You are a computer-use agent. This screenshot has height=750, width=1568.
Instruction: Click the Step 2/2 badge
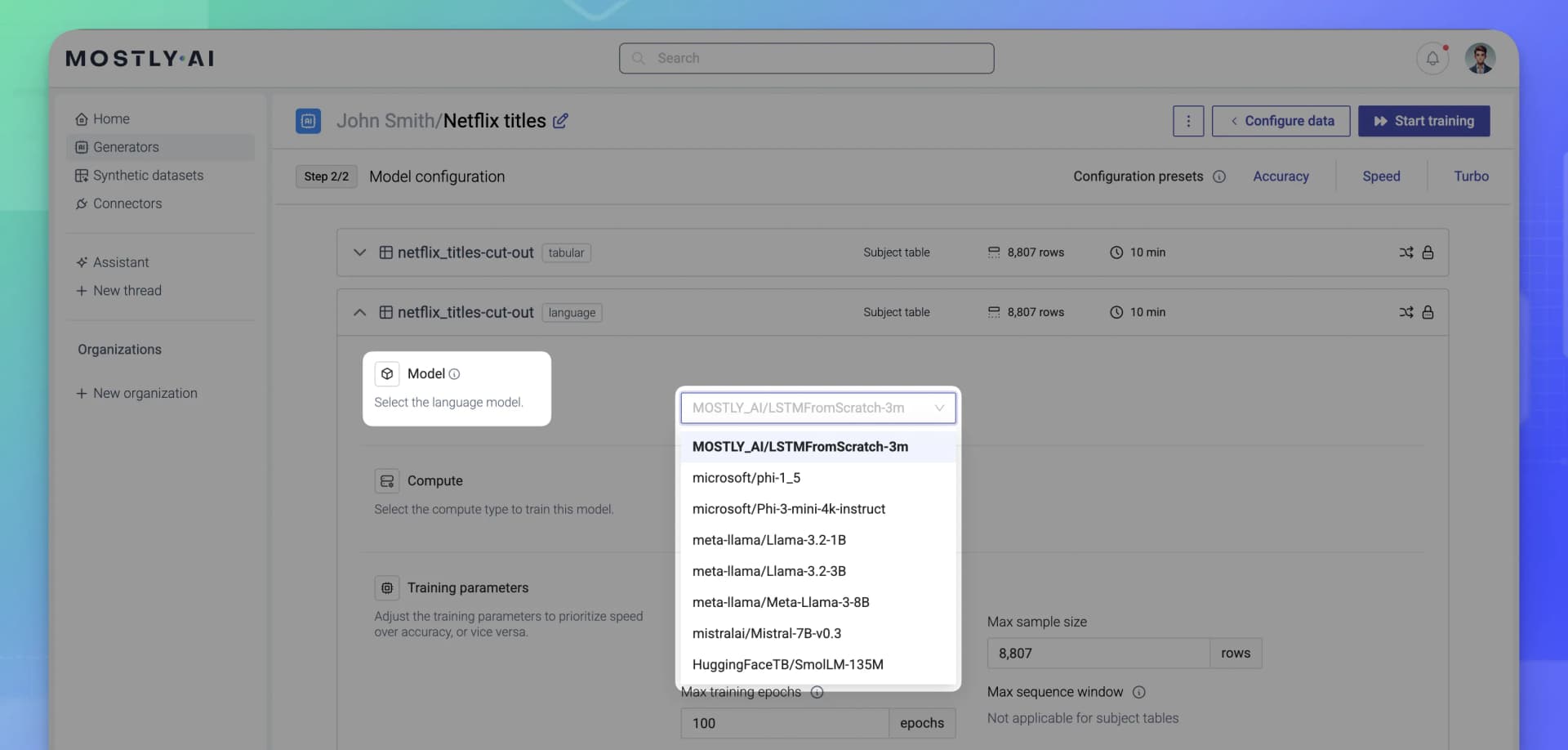point(326,176)
